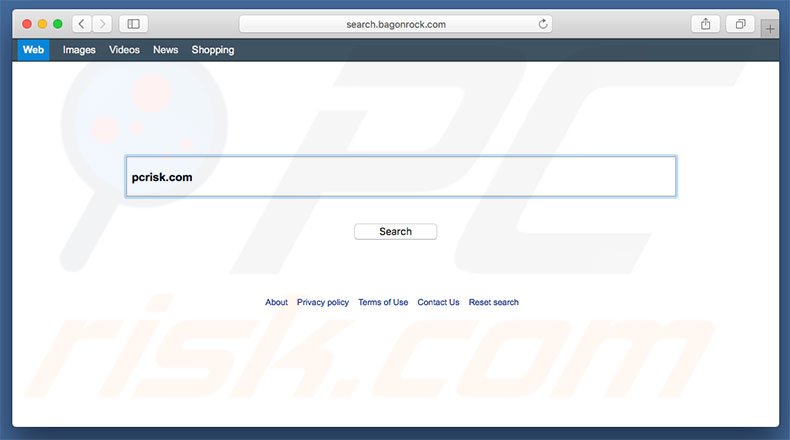
Task: Open the Terms of Use link
Action: point(383,302)
